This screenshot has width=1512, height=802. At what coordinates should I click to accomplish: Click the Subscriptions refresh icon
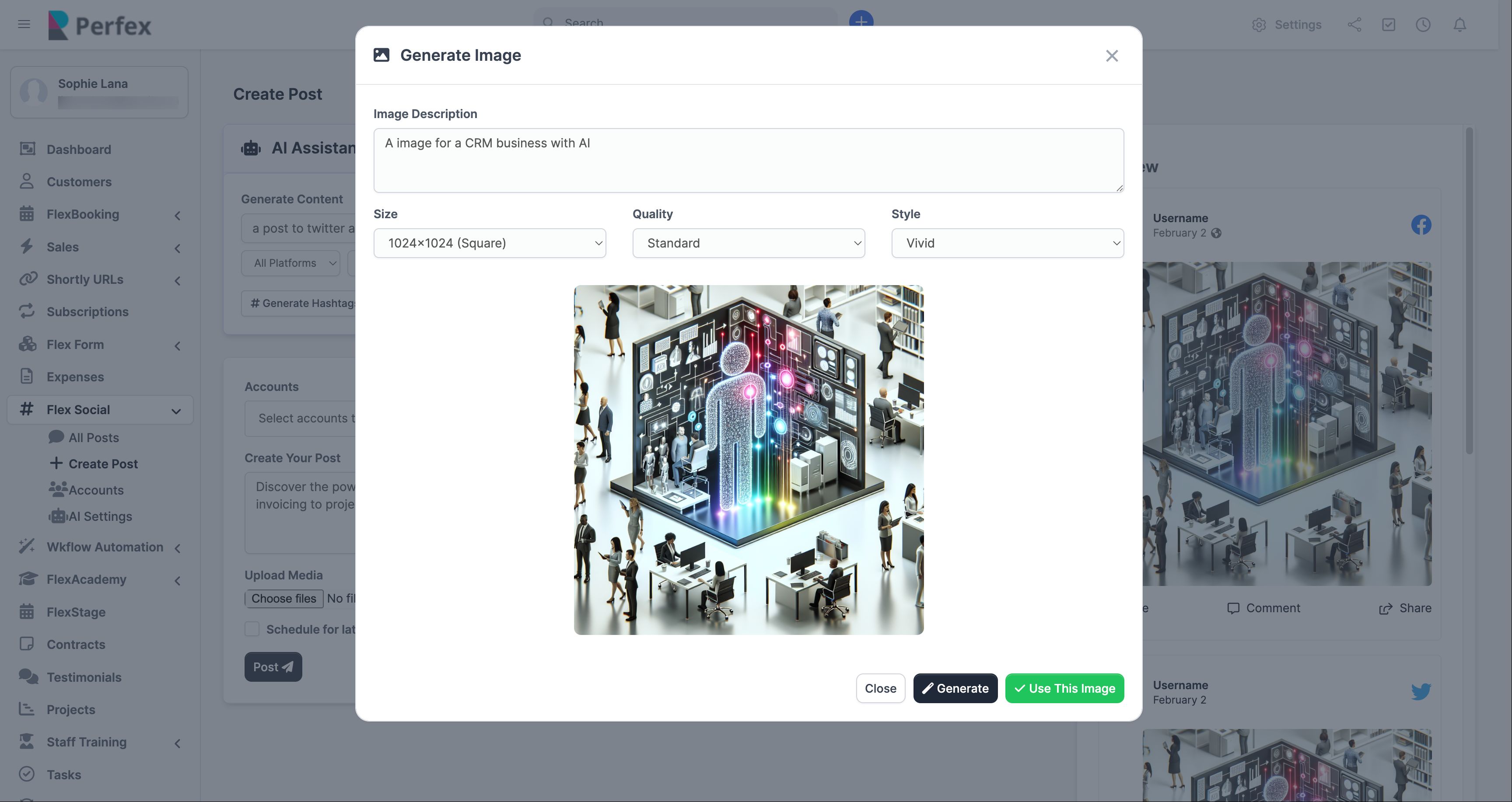click(27, 311)
